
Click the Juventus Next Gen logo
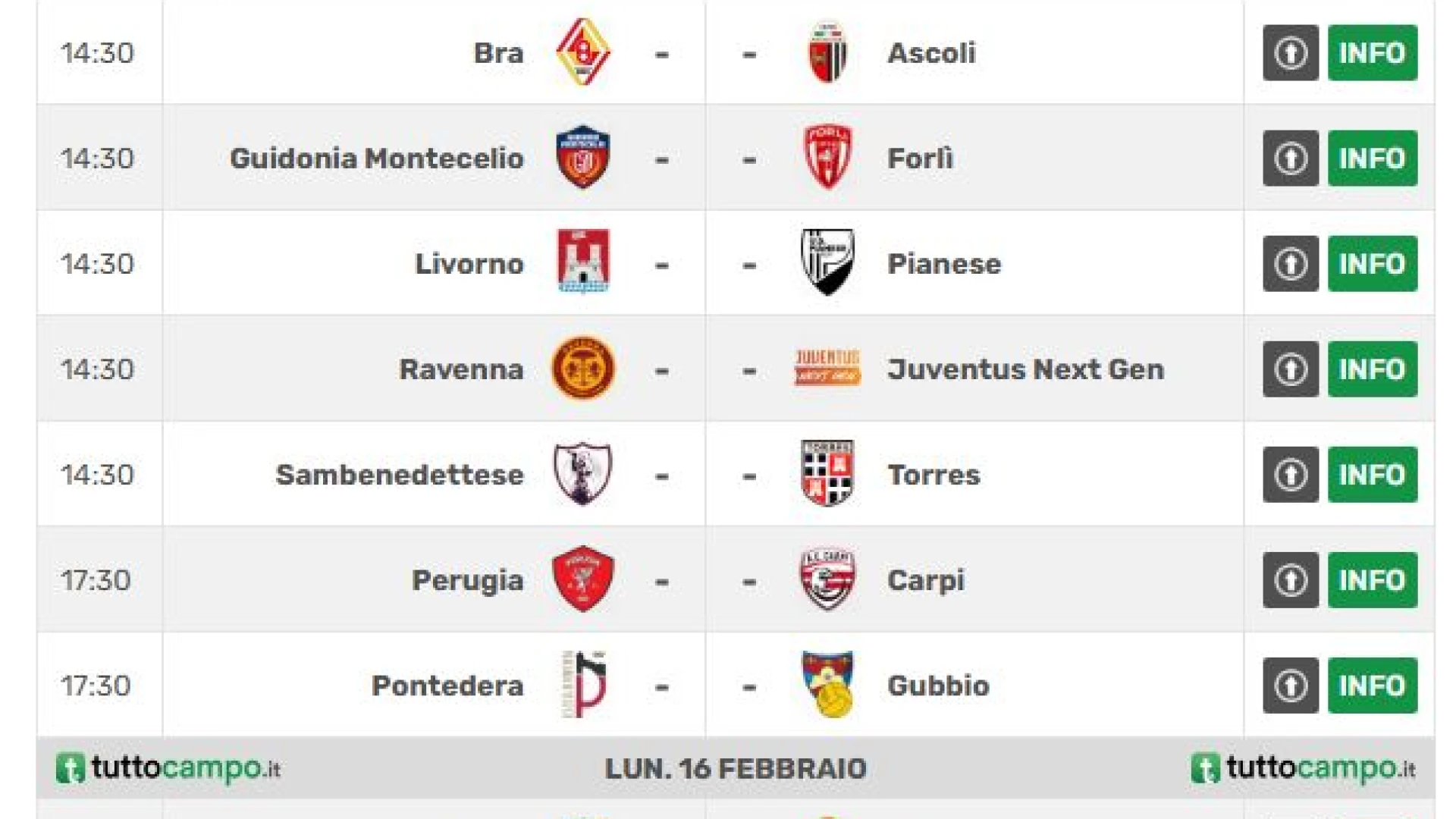click(827, 369)
